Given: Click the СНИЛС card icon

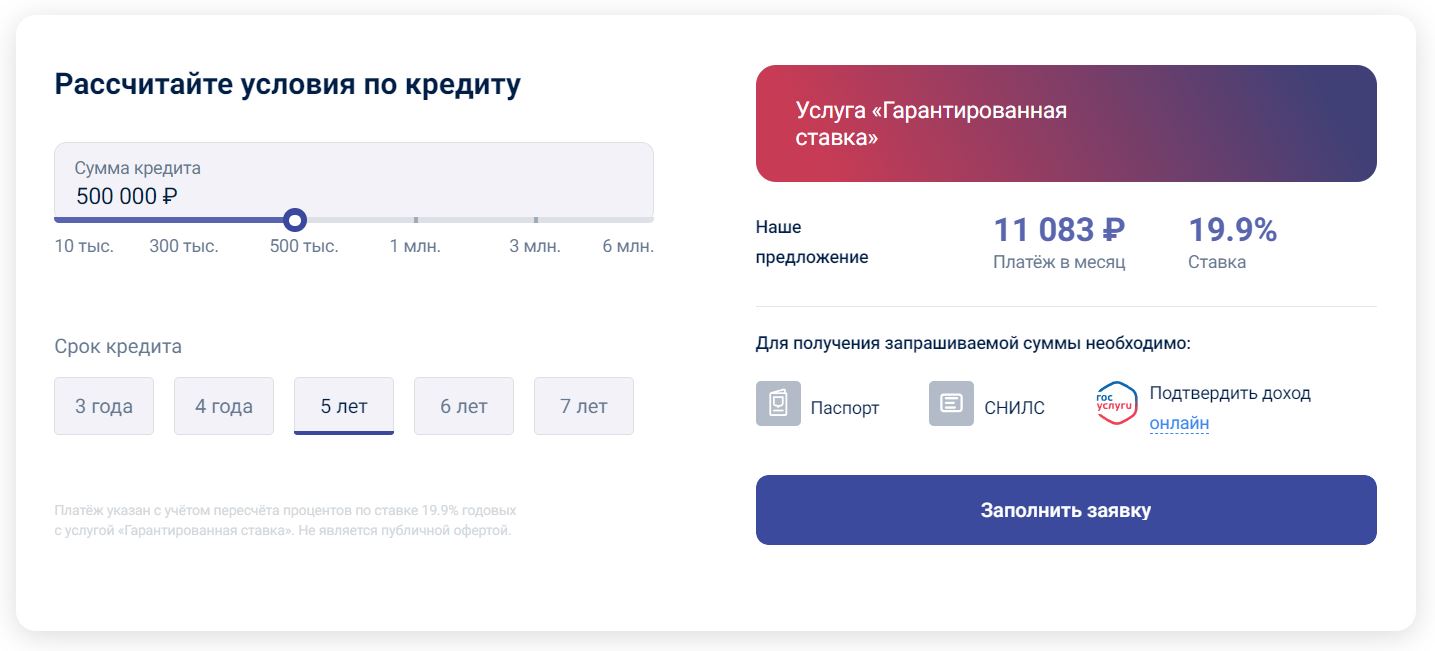Looking at the screenshot, I should (951, 404).
